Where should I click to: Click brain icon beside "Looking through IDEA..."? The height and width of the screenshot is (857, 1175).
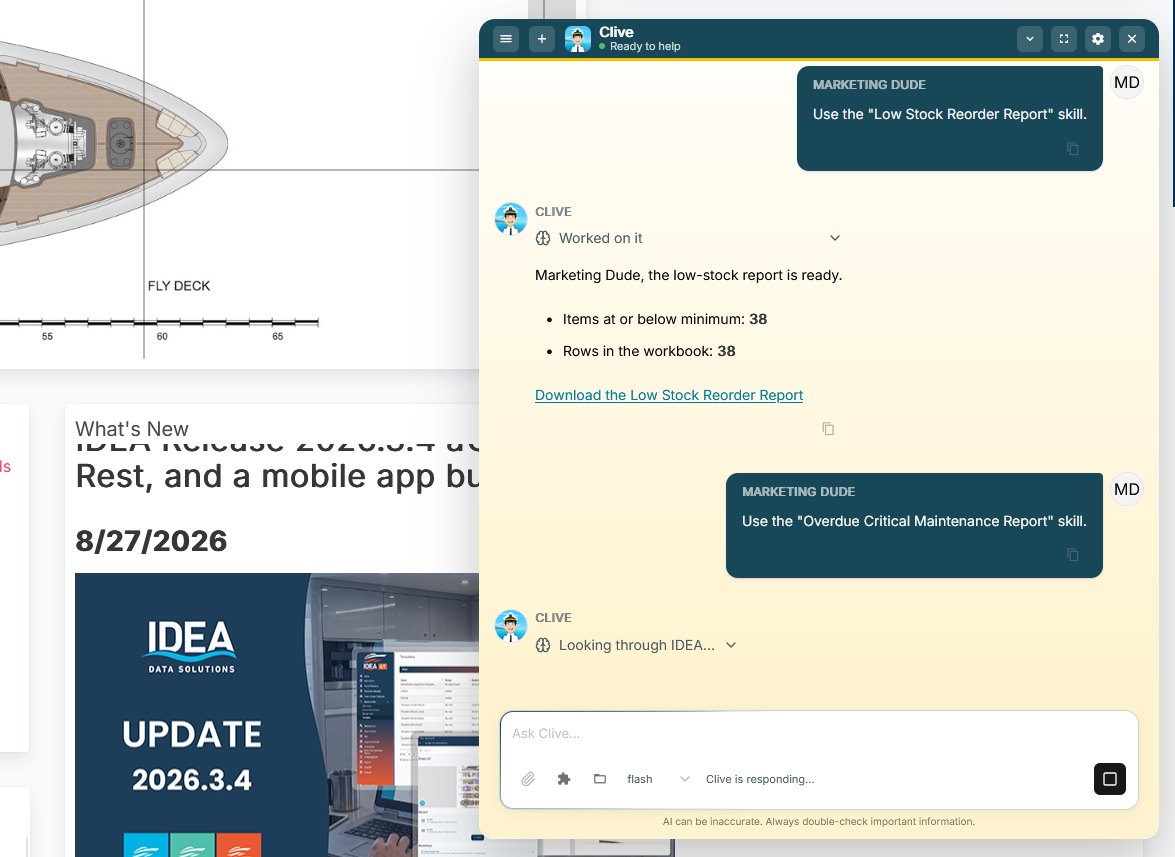click(543, 645)
